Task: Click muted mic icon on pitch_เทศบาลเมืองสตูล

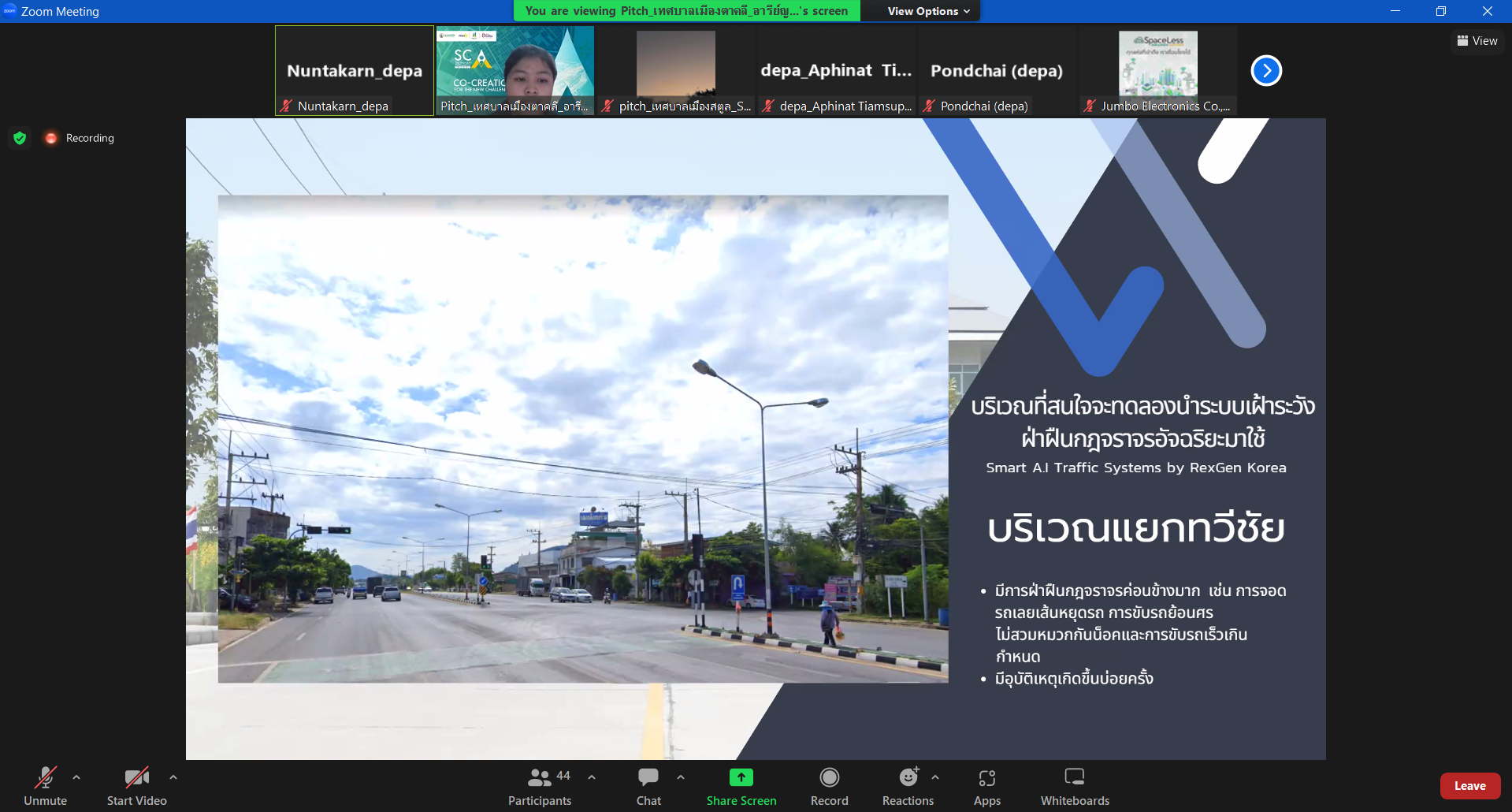Action: click(x=608, y=106)
